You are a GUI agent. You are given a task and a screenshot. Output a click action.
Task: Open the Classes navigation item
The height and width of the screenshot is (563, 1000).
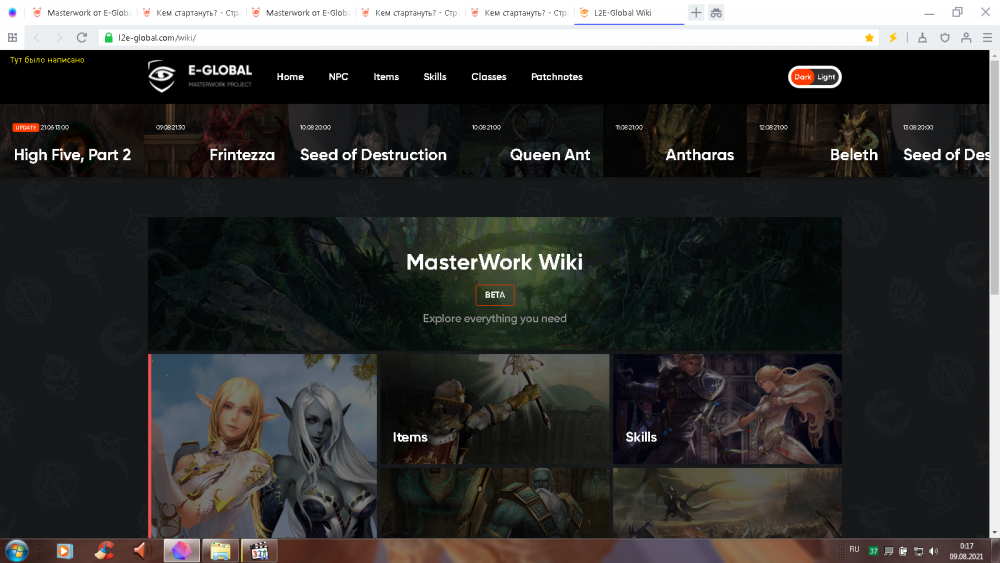[x=489, y=77]
